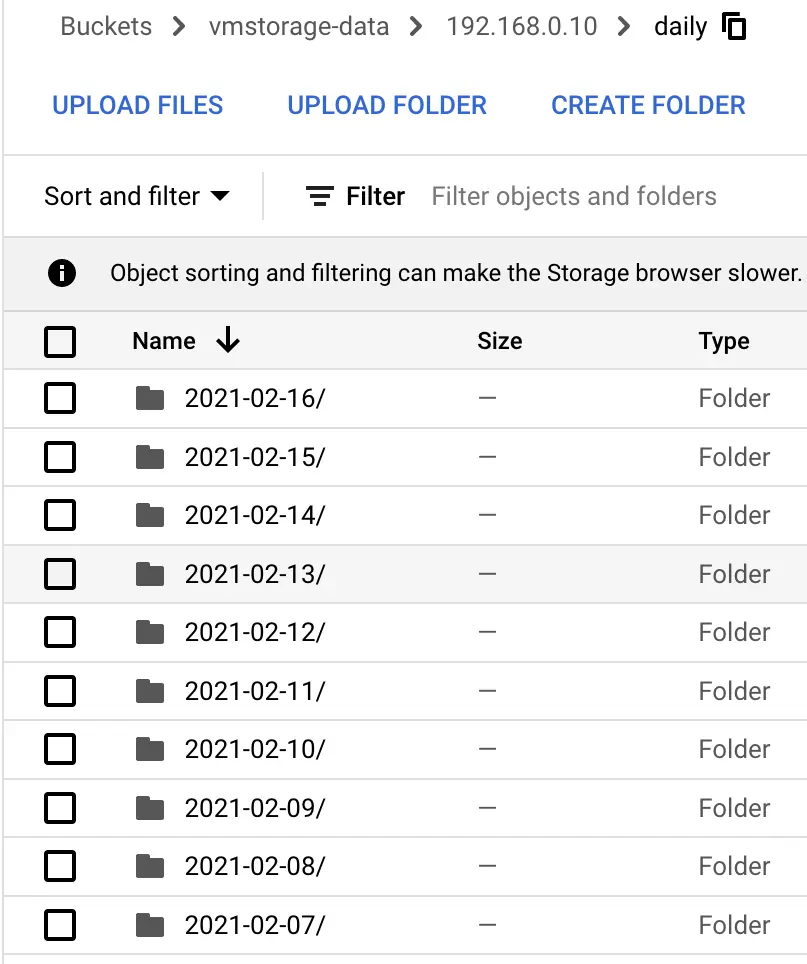Viewport: 807px width, 964px height.
Task: Expand the Sort and filter dropdown
Action: coord(137,196)
